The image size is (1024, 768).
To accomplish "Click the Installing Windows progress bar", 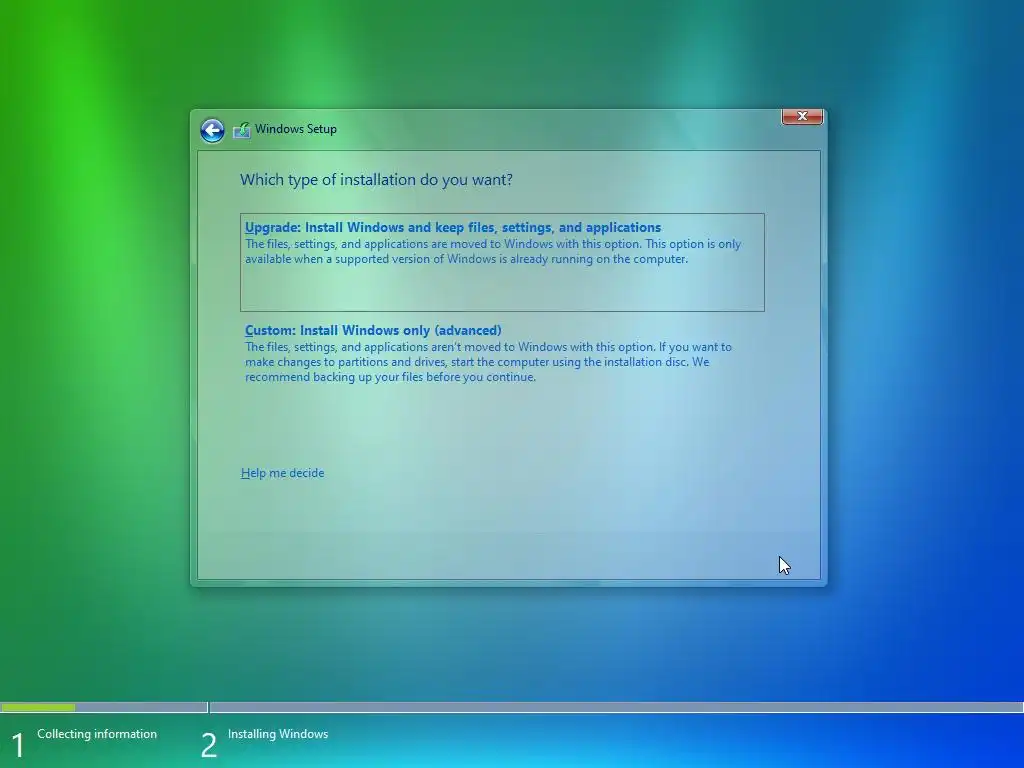I will click(616, 707).
